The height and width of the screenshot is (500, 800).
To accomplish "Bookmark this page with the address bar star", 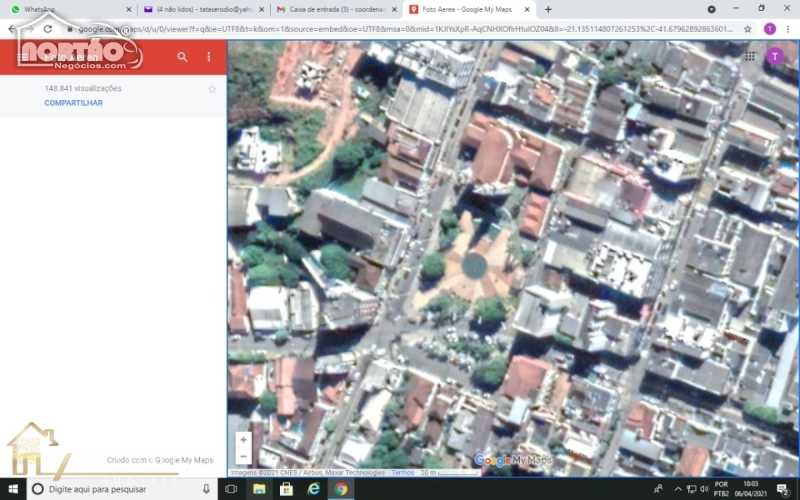I will (747, 29).
